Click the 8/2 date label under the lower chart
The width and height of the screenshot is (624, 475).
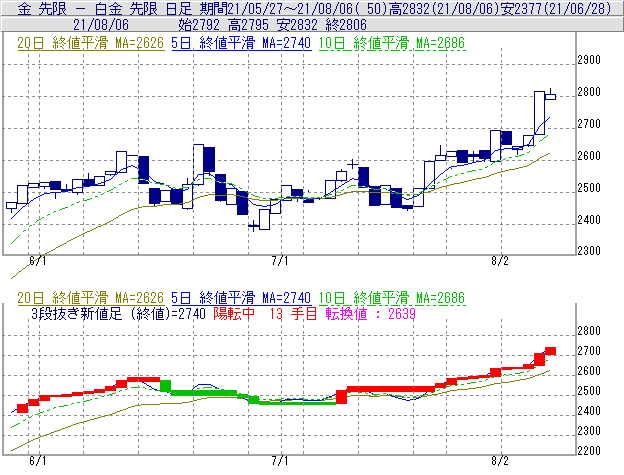point(500,461)
